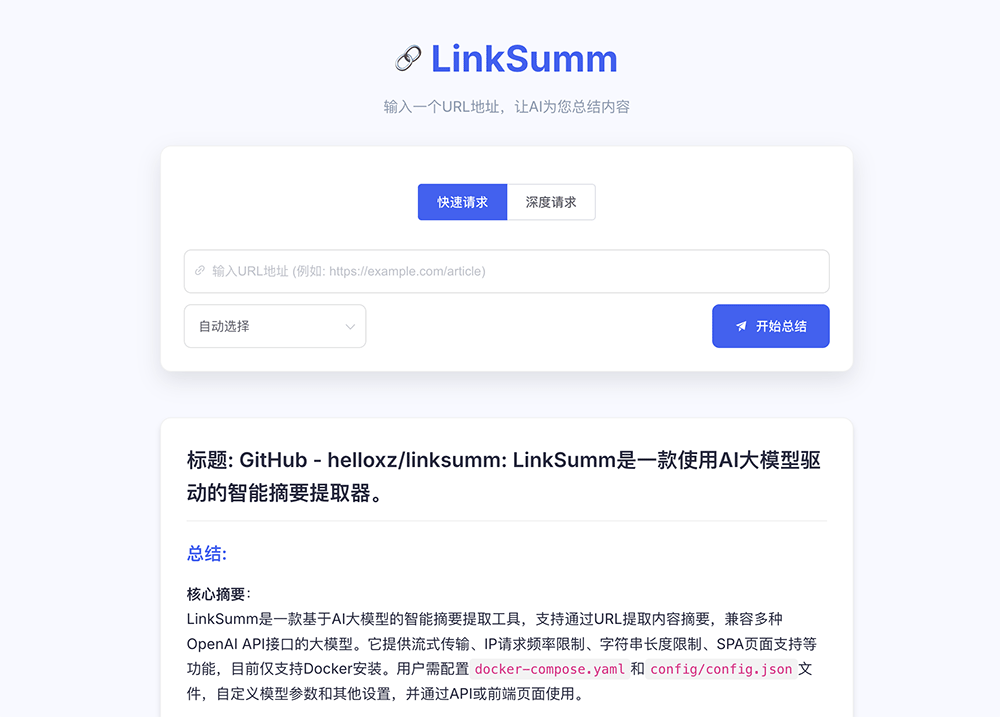This screenshot has width=1000, height=717.
Task: Focus the URL address input field
Action: pyautogui.click(x=506, y=271)
